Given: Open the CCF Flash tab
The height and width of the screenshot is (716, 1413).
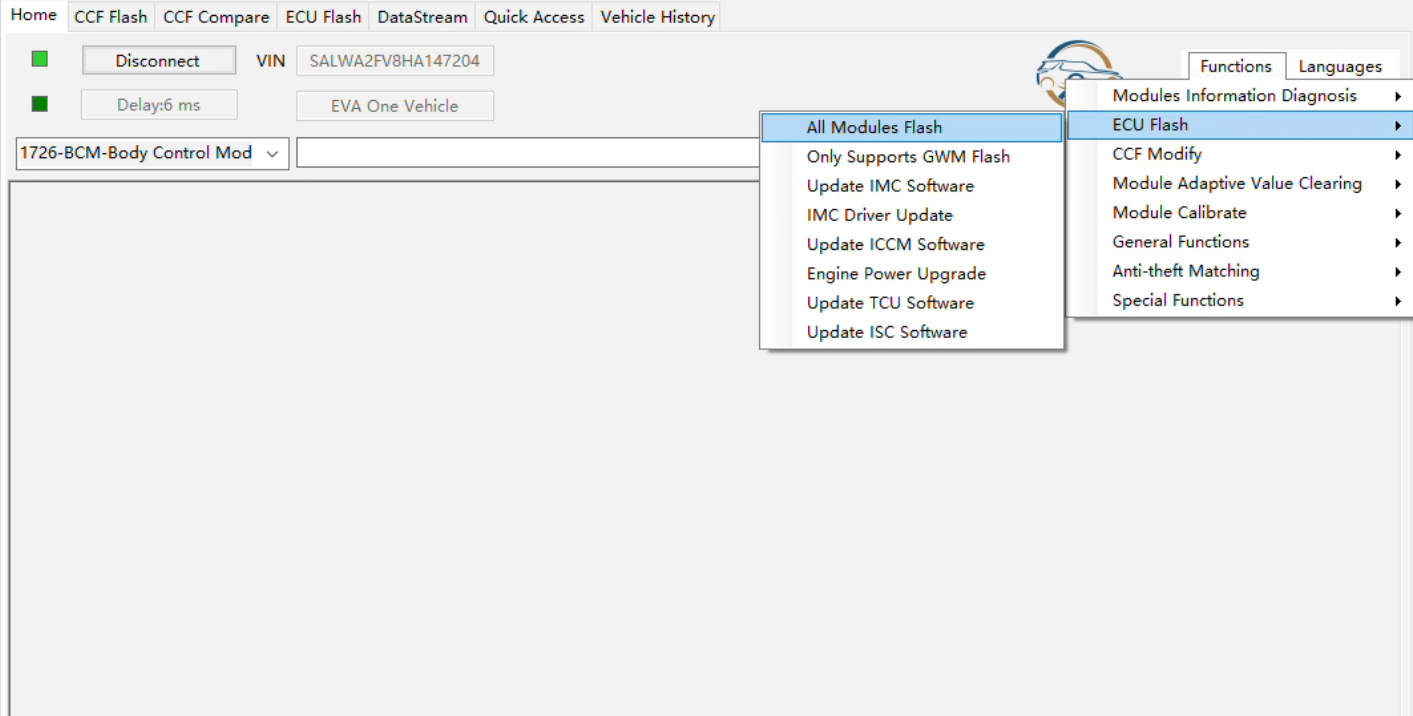Looking at the screenshot, I should pyautogui.click(x=110, y=17).
